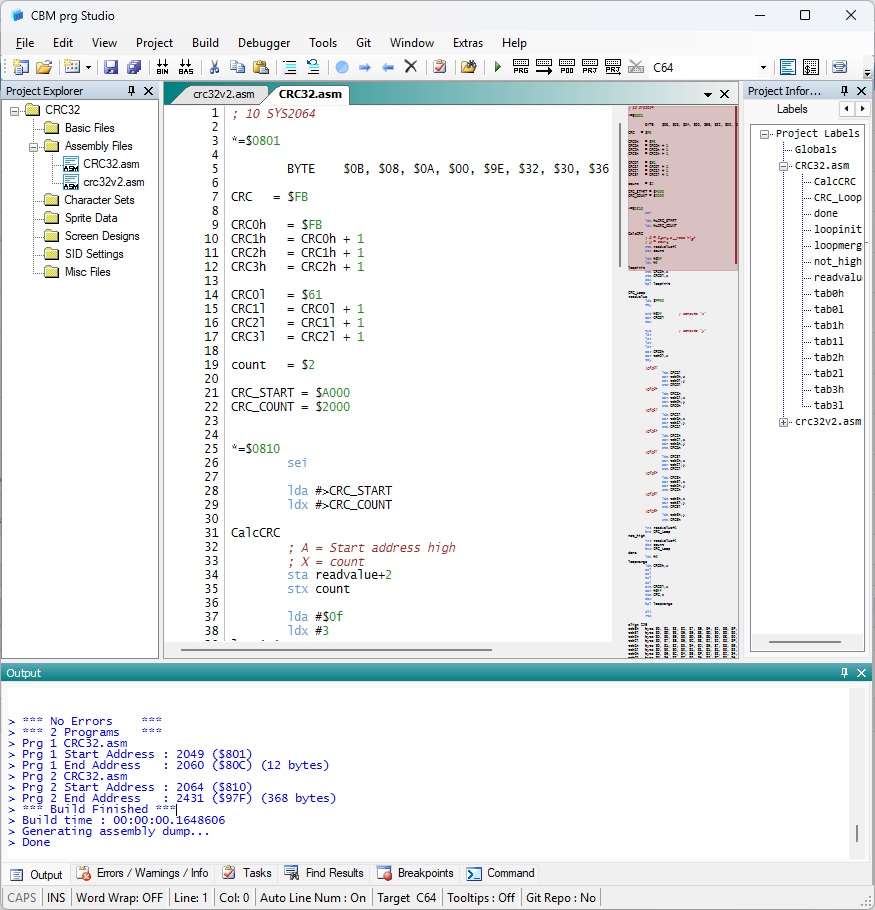Click the blue circle breakpoint icon

tap(342, 67)
